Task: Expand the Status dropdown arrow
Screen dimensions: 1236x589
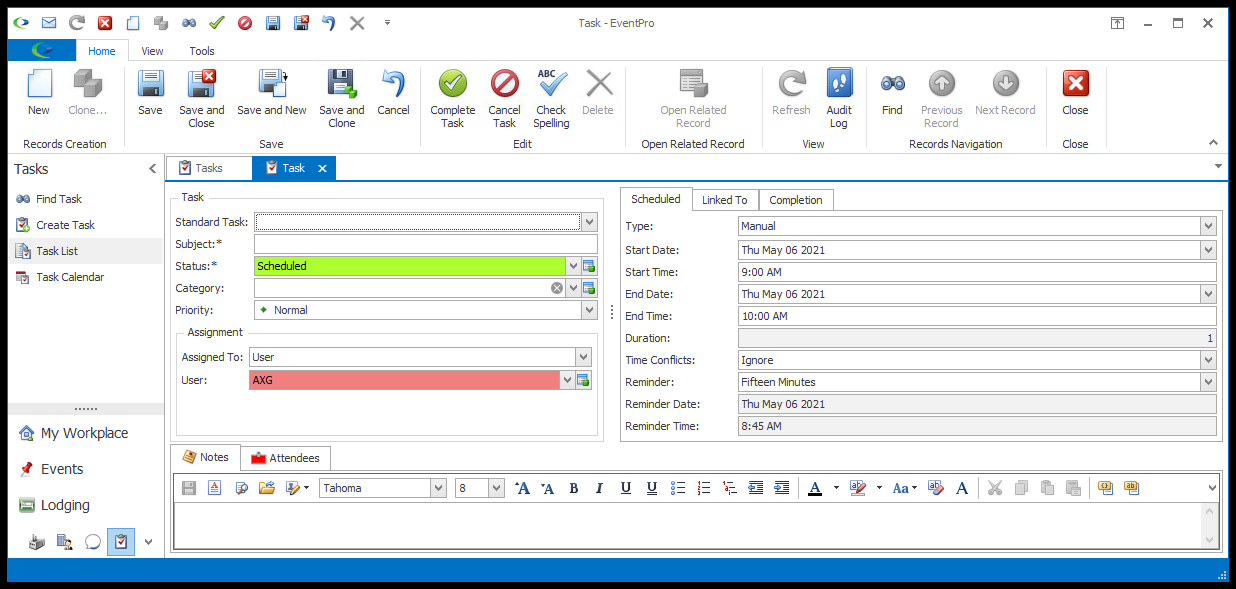Action: (574, 266)
